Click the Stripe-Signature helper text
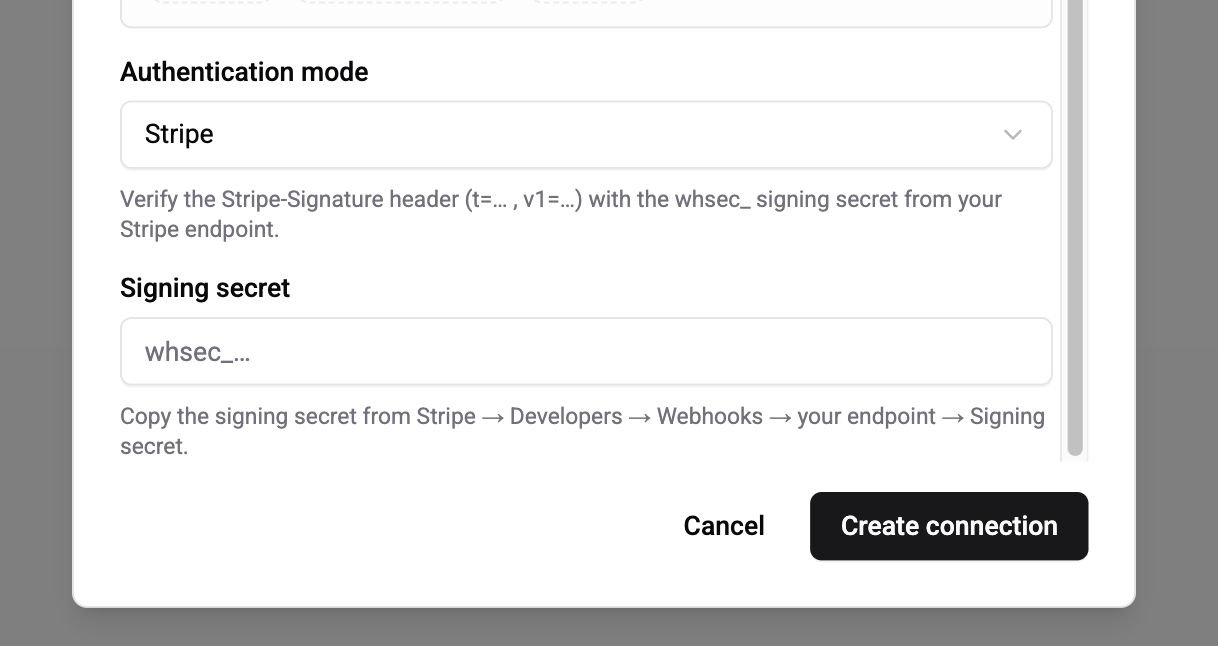This screenshot has height=646, width=1218. 560,213
